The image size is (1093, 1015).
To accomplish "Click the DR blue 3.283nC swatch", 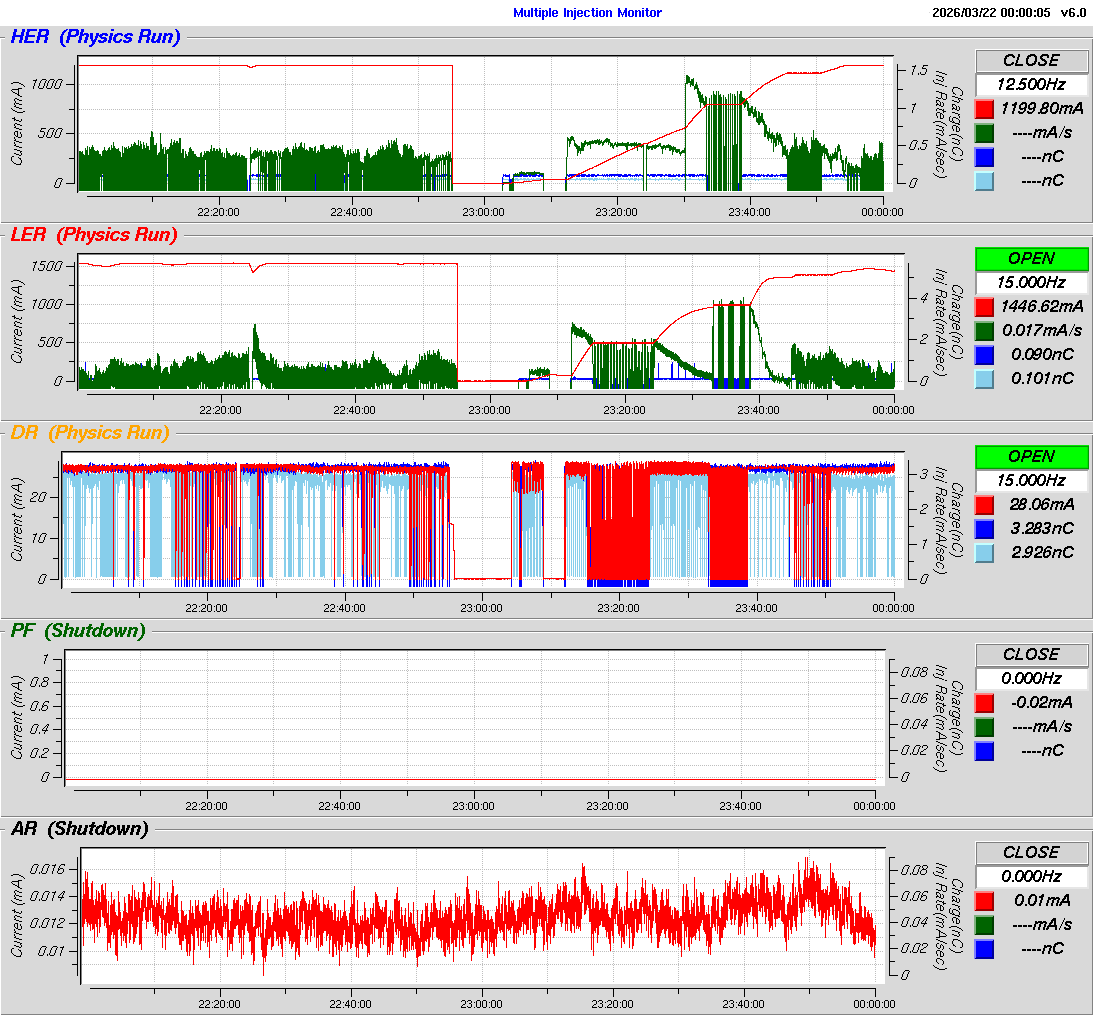I will coord(985,528).
